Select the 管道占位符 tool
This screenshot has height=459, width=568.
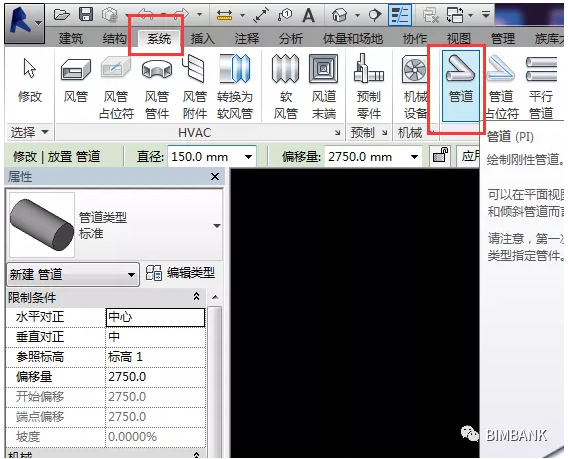tap(501, 87)
